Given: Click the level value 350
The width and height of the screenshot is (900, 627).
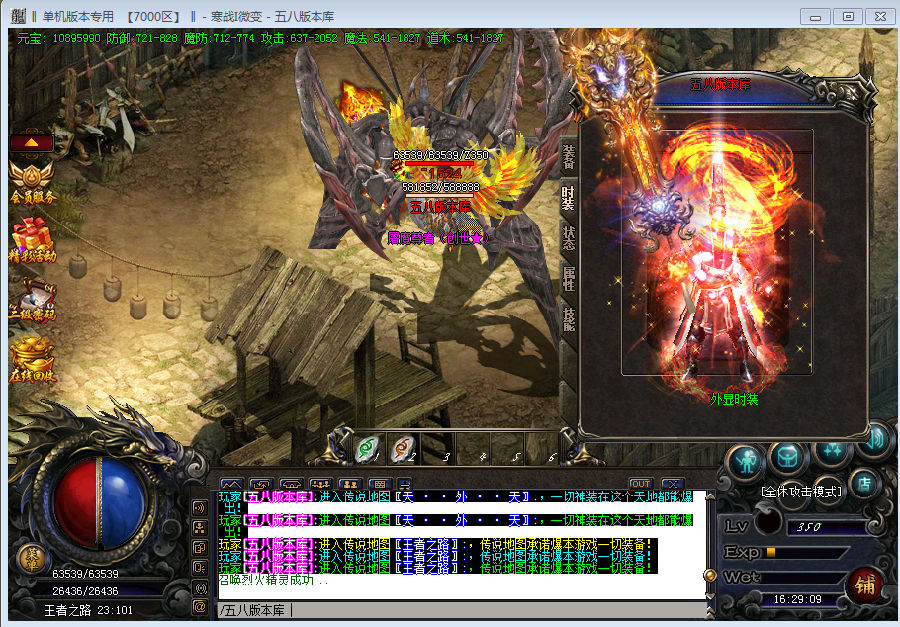Looking at the screenshot, I should coord(808,527).
